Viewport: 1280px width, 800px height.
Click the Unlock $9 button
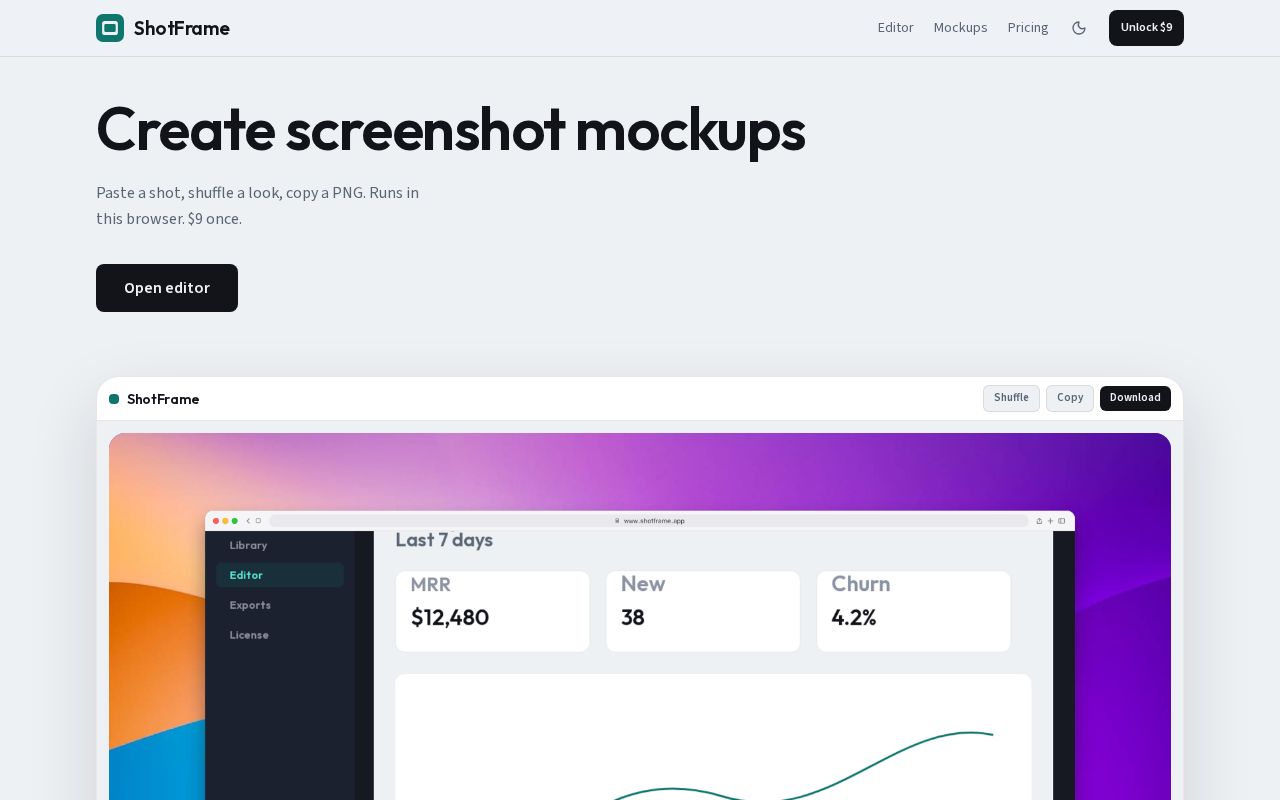[1146, 28]
